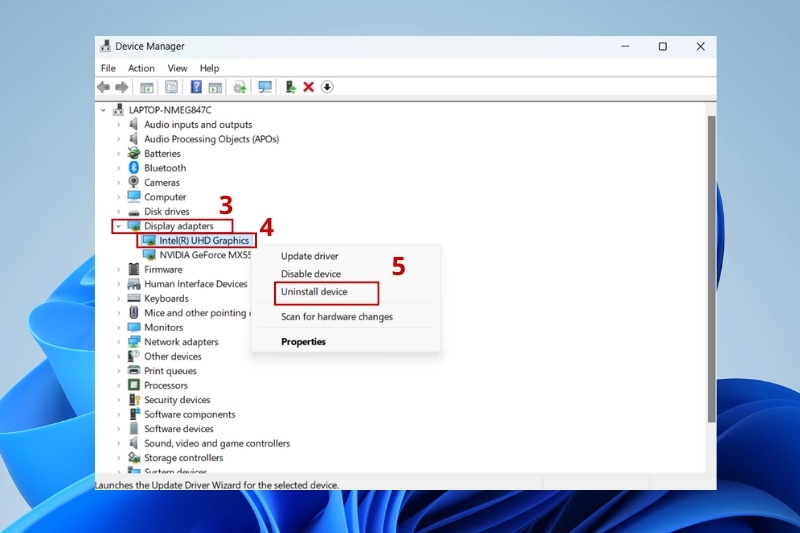Image resolution: width=800 pixels, height=533 pixels.
Task: Collapse the Display adapters chevron
Action: coord(118,226)
